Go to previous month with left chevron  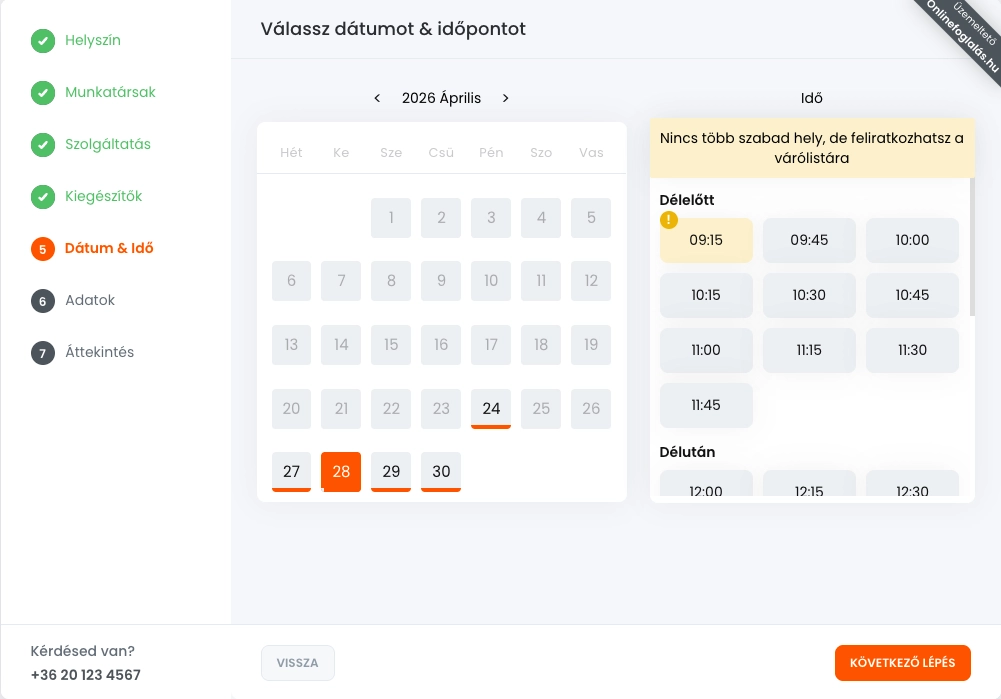377,98
